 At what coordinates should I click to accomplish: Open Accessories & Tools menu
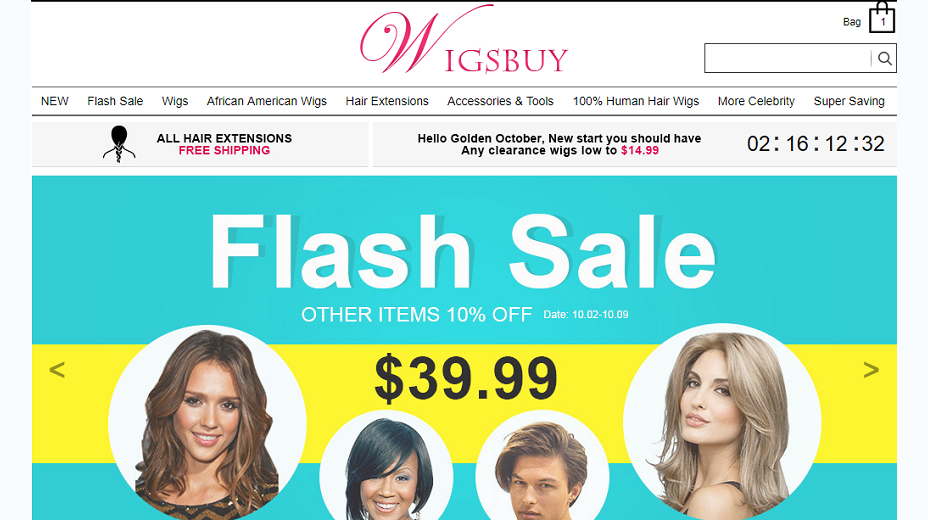pyautogui.click(x=500, y=101)
